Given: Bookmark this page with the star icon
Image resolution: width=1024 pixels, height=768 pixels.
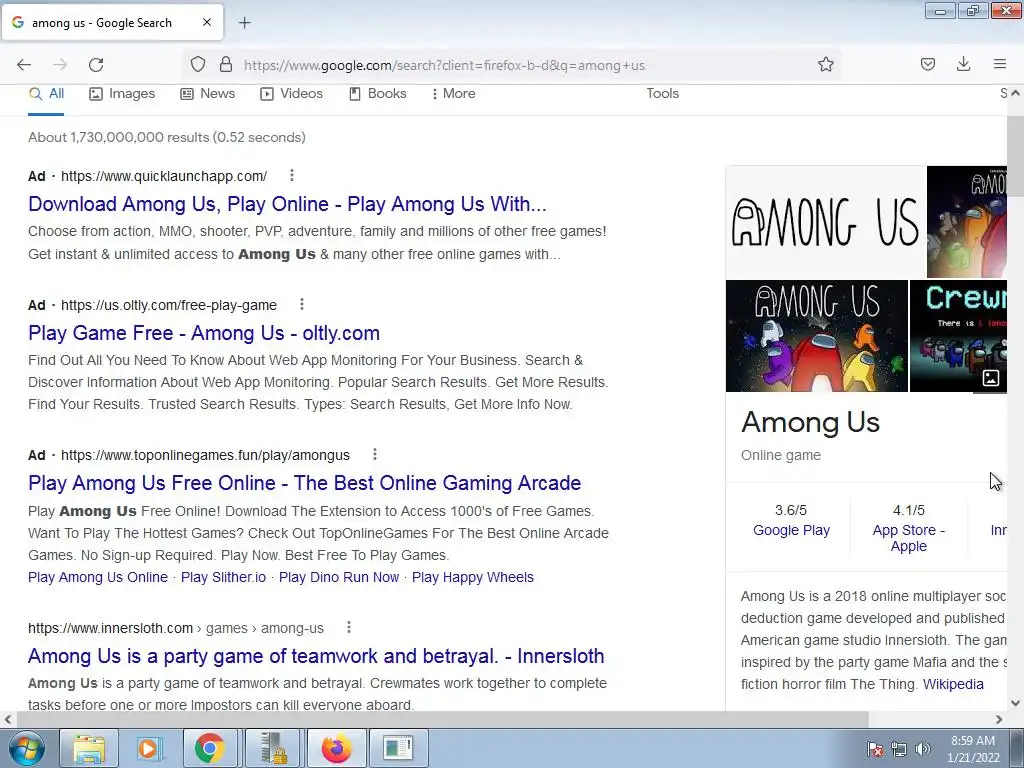Looking at the screenshot, I should pos(825,65).
